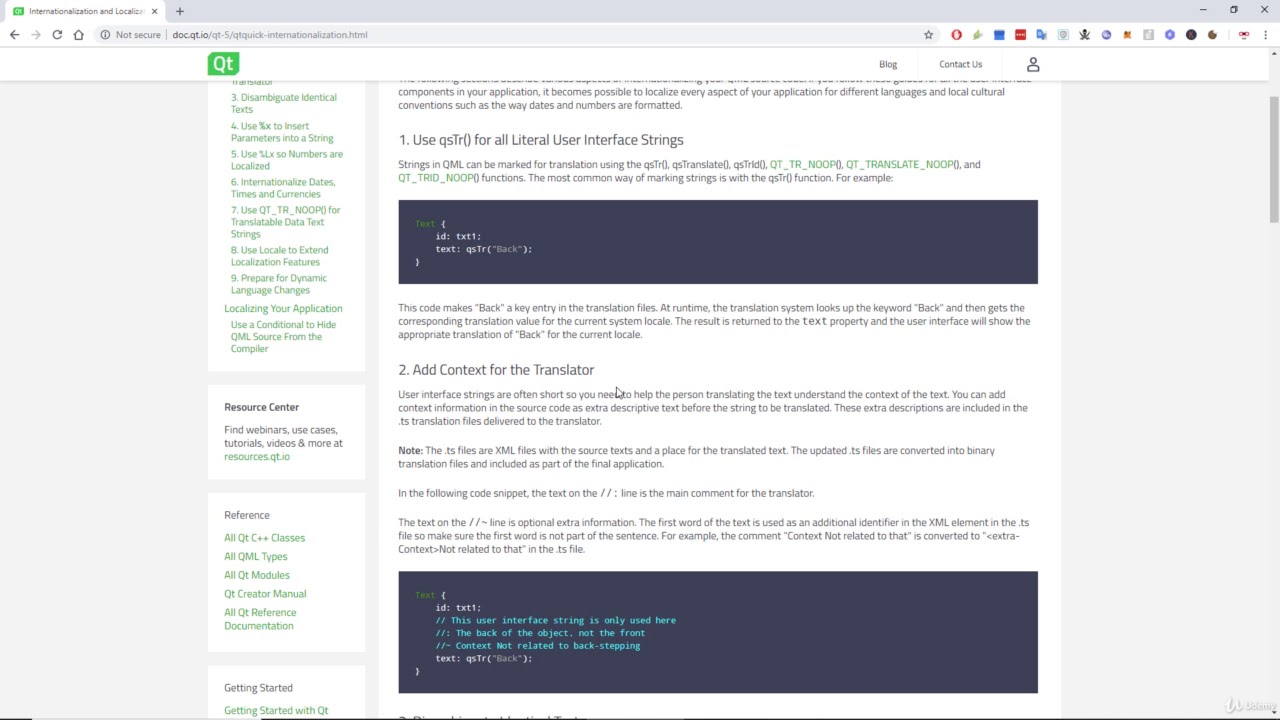The width and height of the screenshot is (1280, 720).
Task: Click the first code block with qsTr("Back")
Action: point(718,242)
